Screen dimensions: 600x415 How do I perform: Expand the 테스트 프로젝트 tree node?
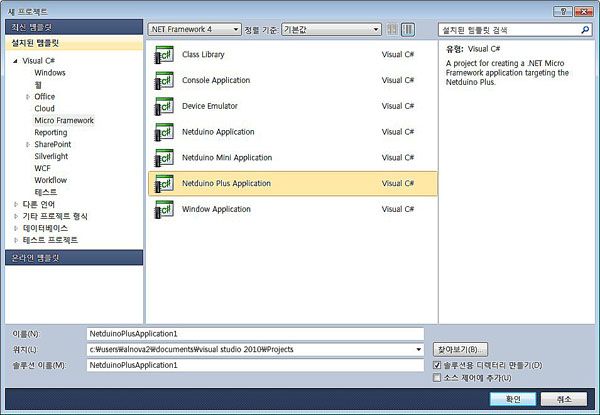click(x=15, y=240)
